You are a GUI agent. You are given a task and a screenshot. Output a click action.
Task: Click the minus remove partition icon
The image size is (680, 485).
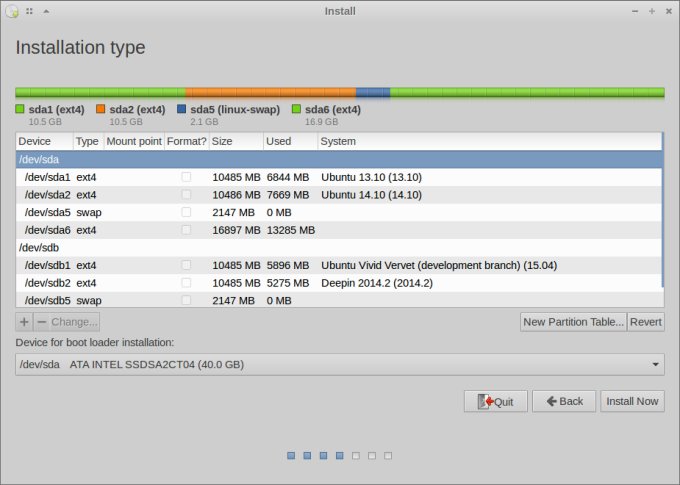(42, 322)
